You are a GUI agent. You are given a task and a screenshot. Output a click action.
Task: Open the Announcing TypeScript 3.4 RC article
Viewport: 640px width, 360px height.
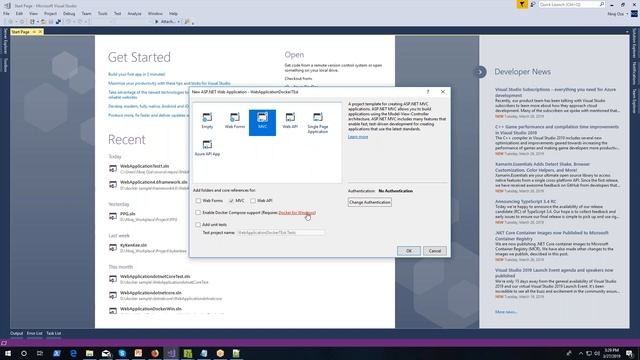point(525,202)
